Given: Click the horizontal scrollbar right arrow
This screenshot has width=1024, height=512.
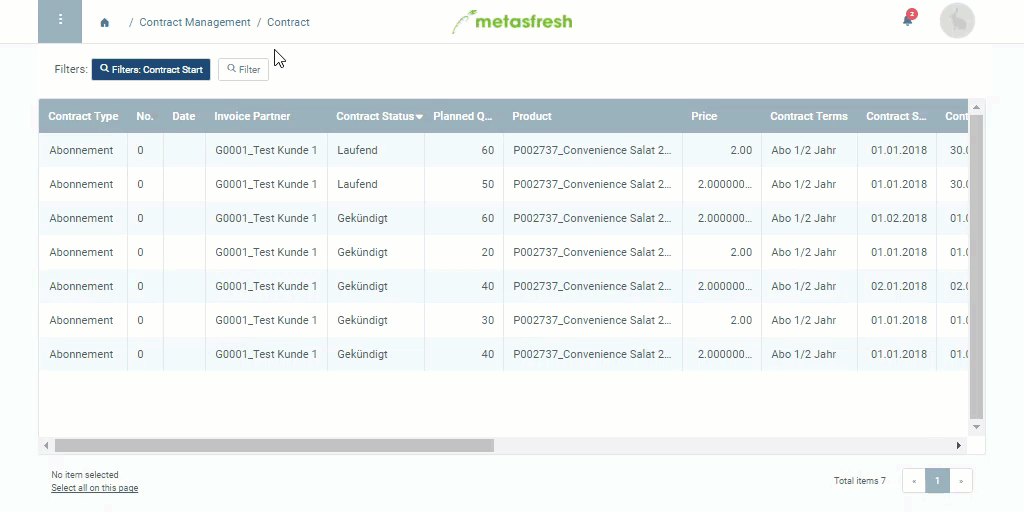Looking at the screenshot, I should pos(959,445).
